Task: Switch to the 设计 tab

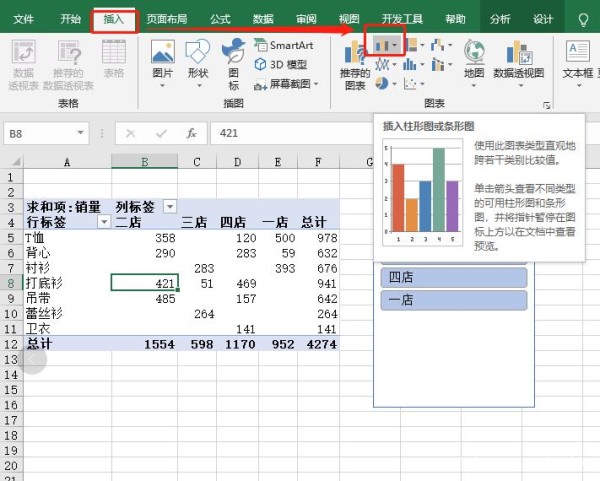Action: (x=543, y=19)
